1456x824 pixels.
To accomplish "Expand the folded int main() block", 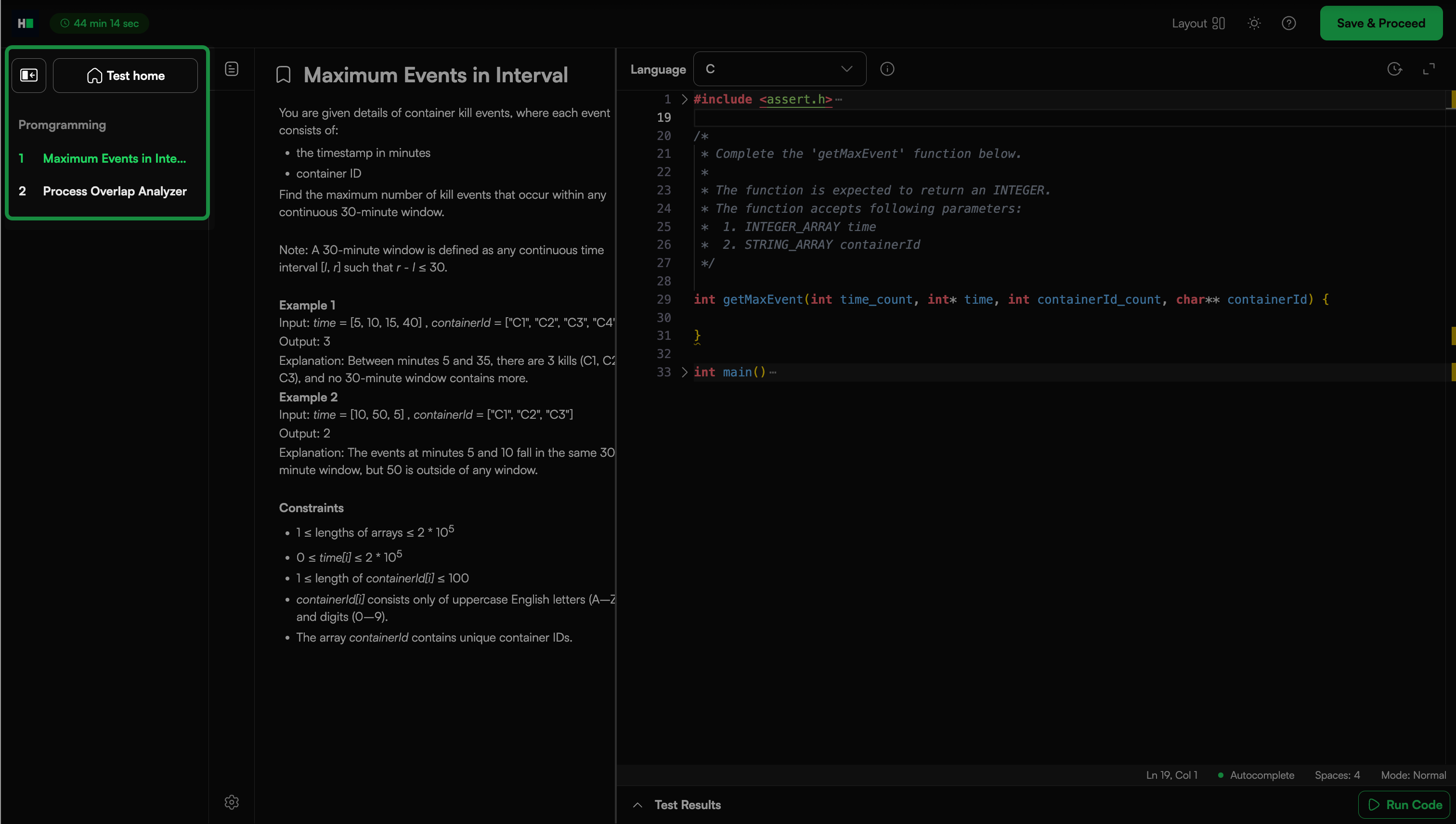I will [x=684, y=372].
